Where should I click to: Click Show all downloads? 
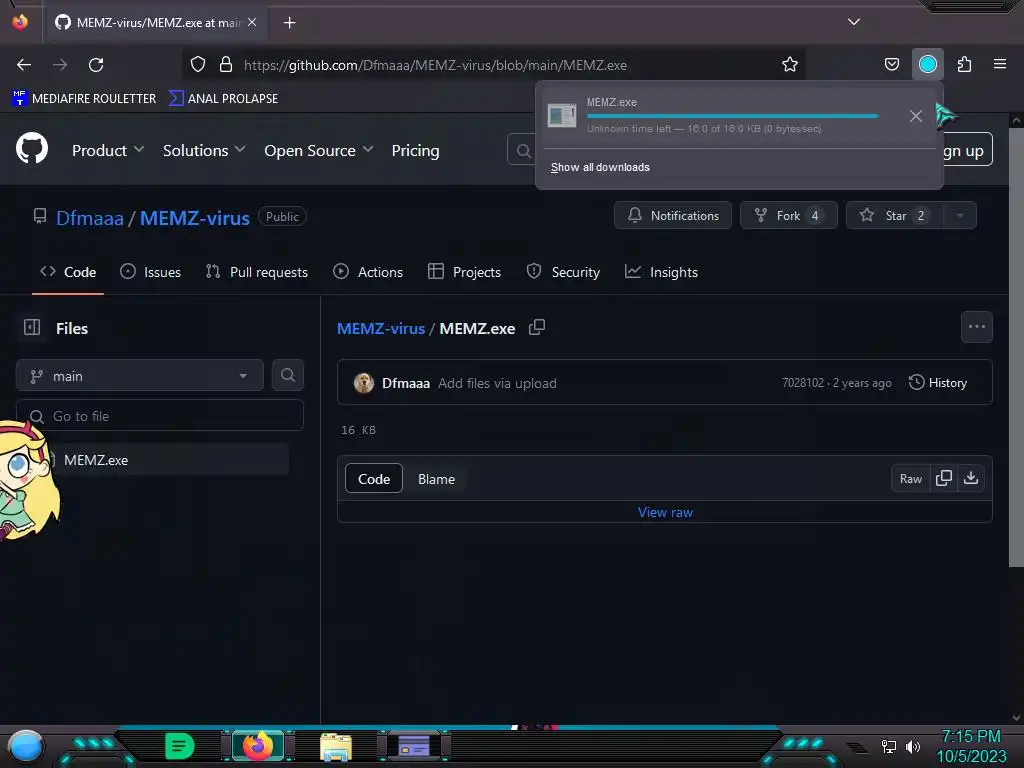click(600, 167)
